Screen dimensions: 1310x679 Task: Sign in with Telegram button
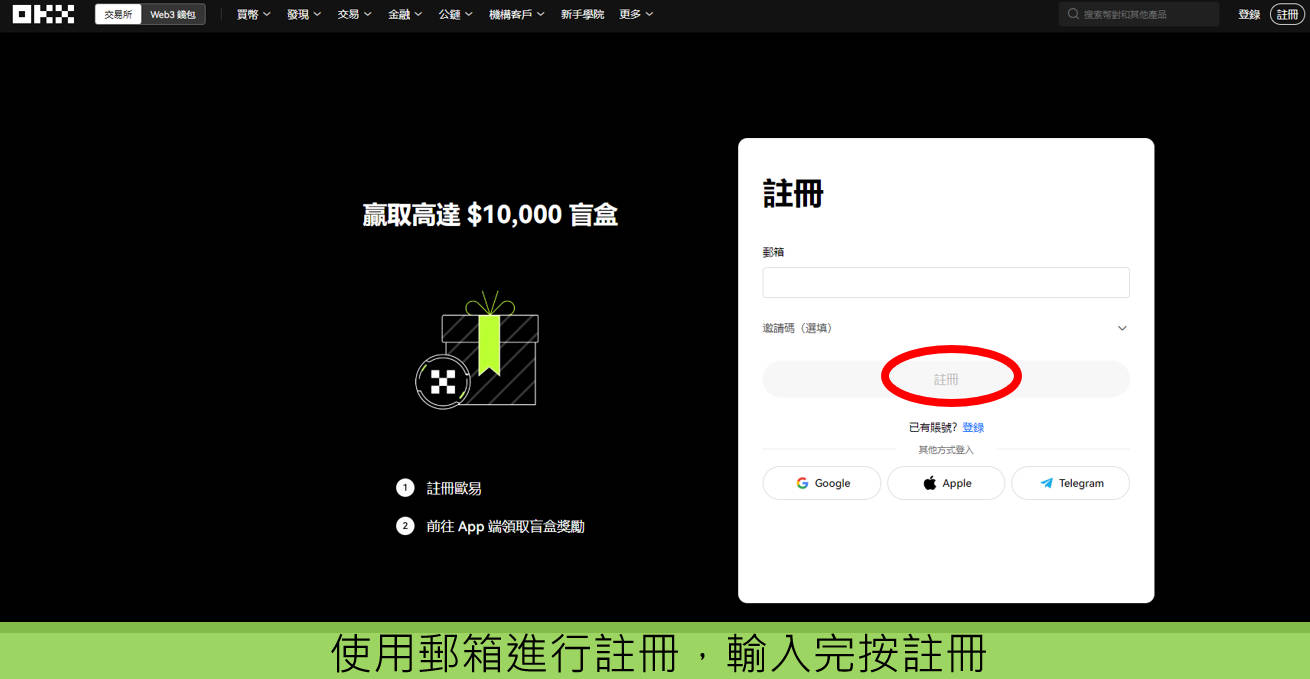tap(1070, 483)
